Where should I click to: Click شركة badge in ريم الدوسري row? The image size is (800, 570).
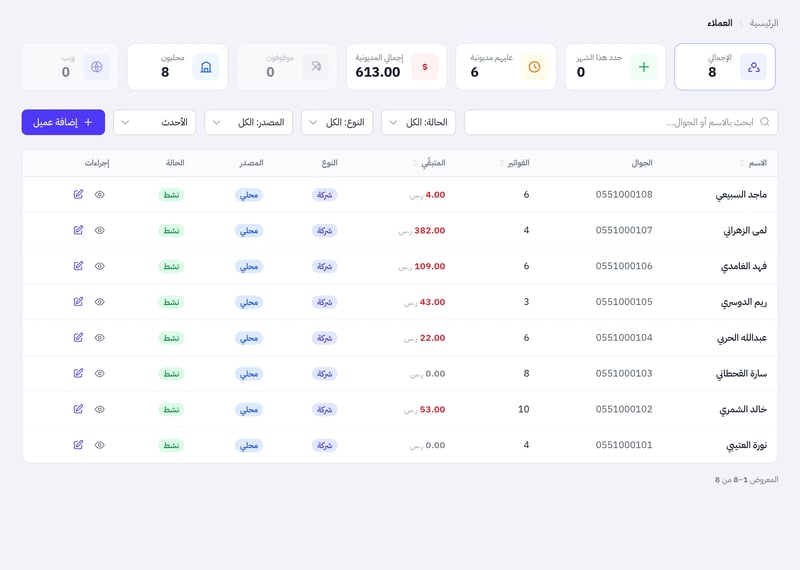pyautogui.click(x=324, y=302)
